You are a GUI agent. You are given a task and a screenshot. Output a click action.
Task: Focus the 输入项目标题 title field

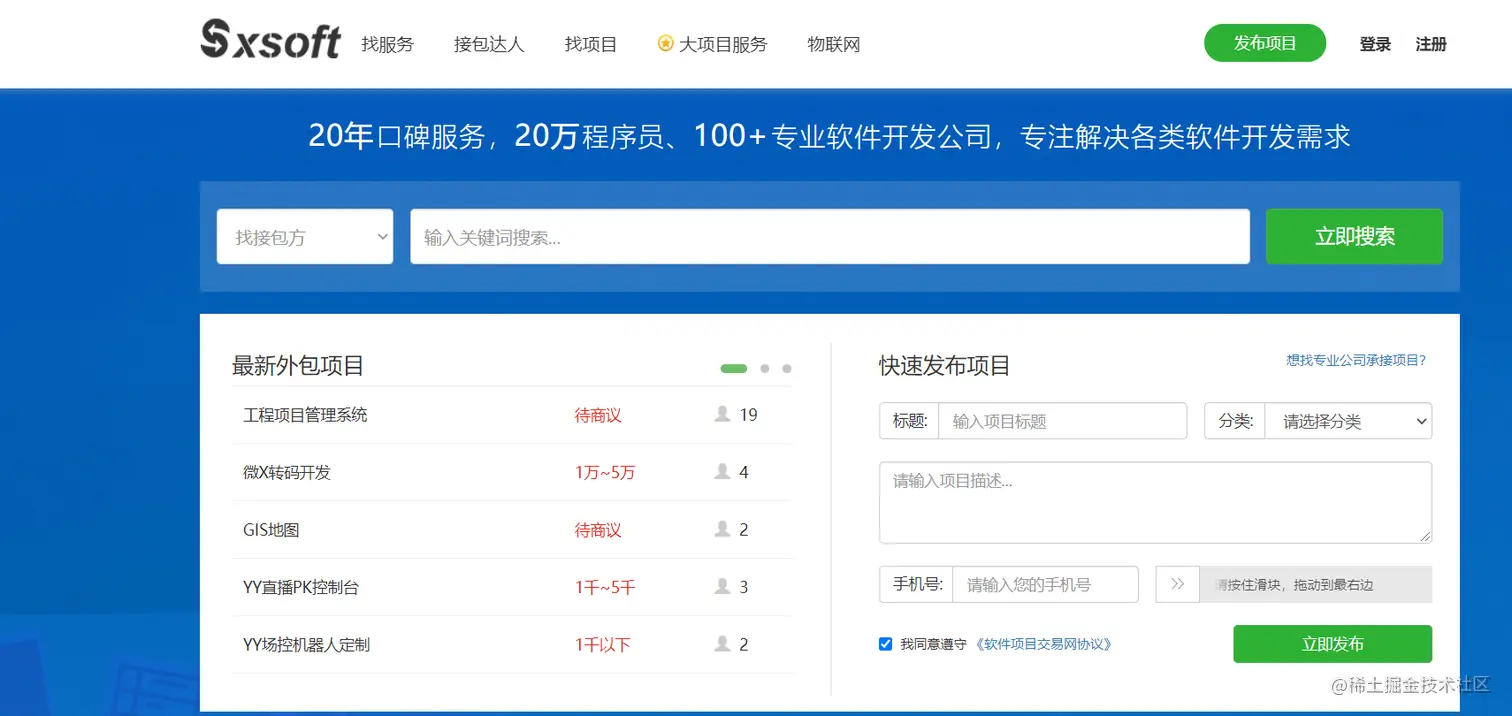1062,421
